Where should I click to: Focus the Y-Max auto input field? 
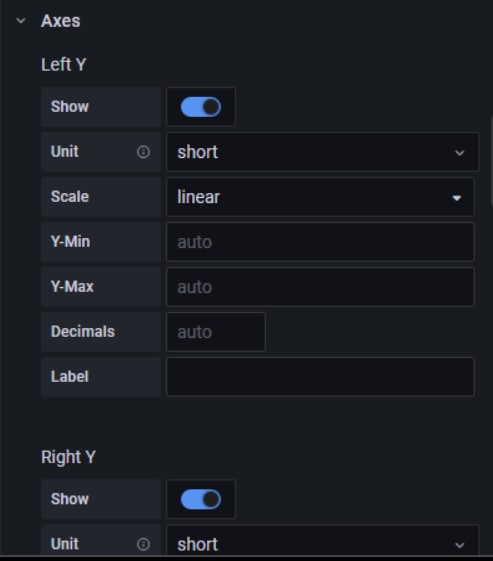click(320, 287)
